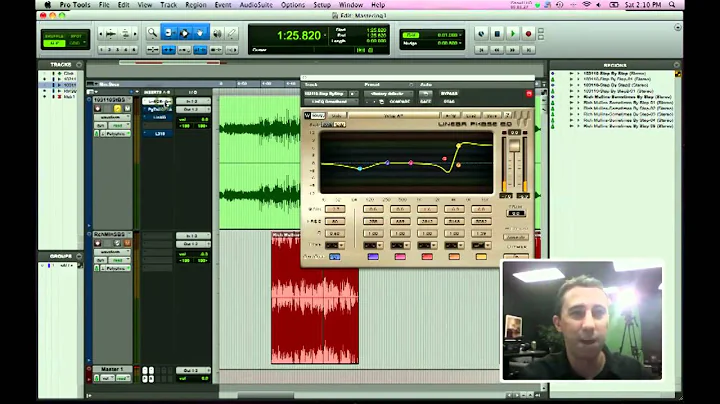Click the plugin SAFE button

pyautogui.click(x=426, y=101)
